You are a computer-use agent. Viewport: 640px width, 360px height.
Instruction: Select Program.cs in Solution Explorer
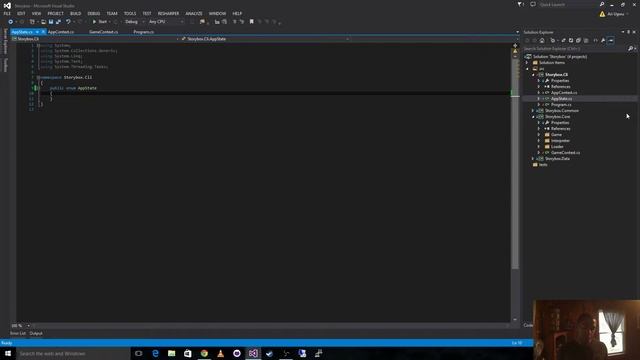coord(561,105)
